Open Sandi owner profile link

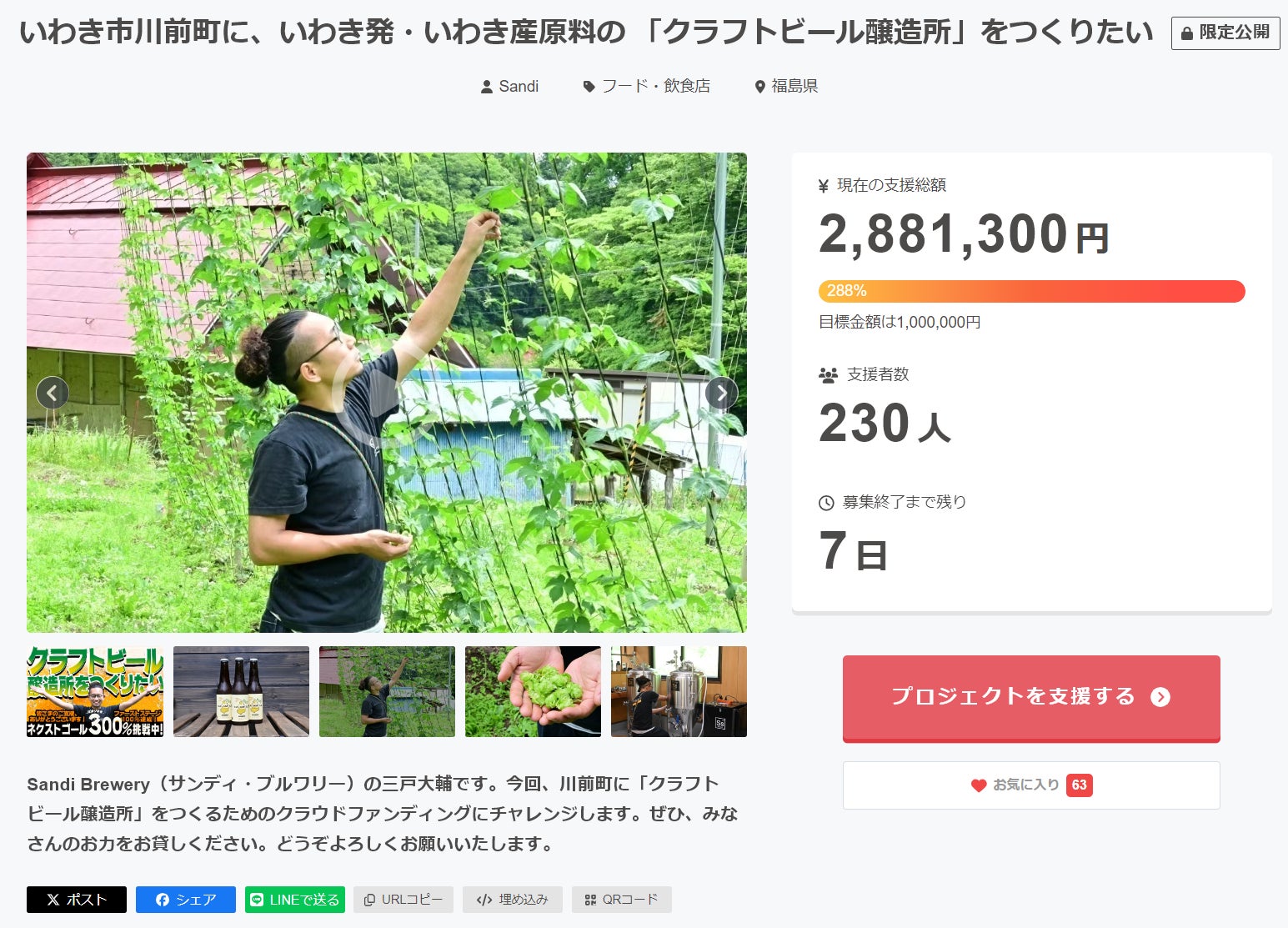click(x=510, y=87)
